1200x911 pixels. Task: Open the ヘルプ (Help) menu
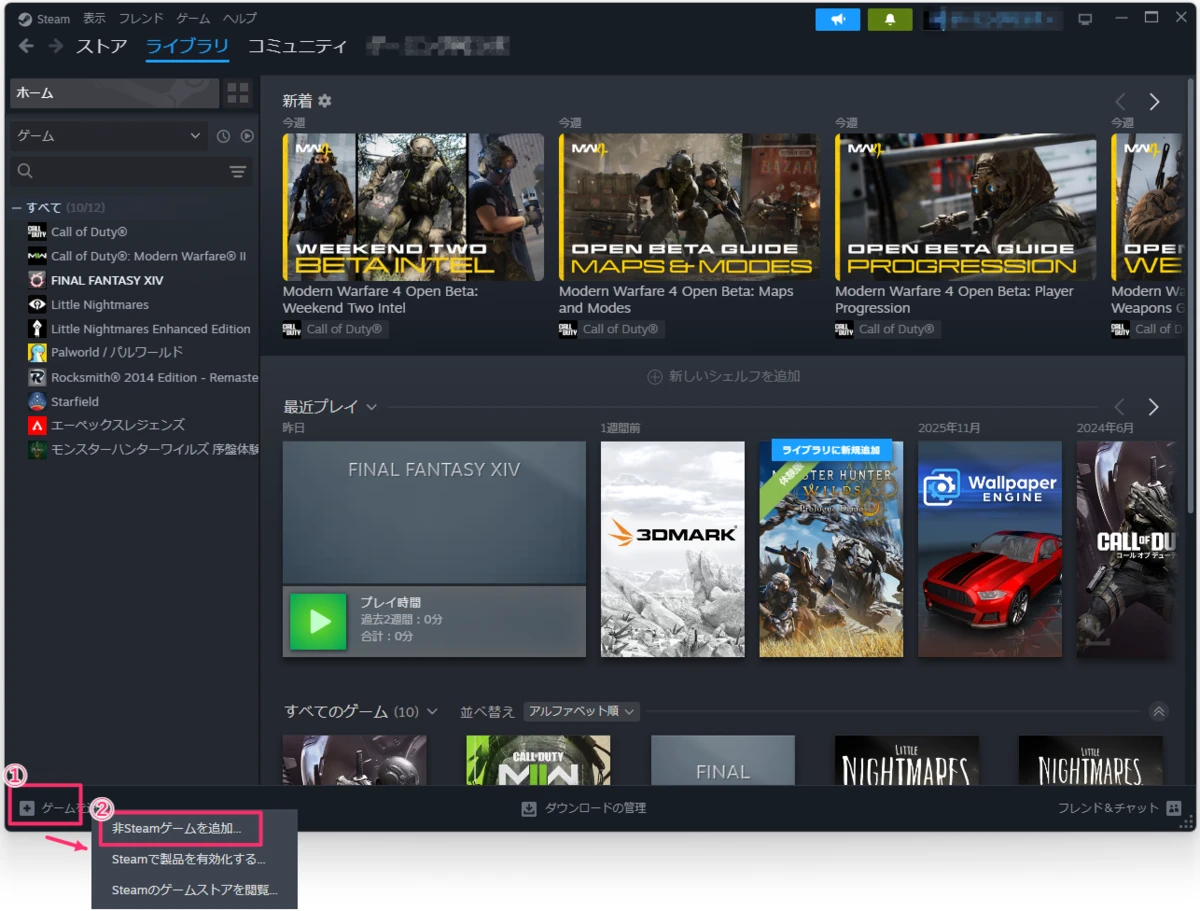(240, 19)
